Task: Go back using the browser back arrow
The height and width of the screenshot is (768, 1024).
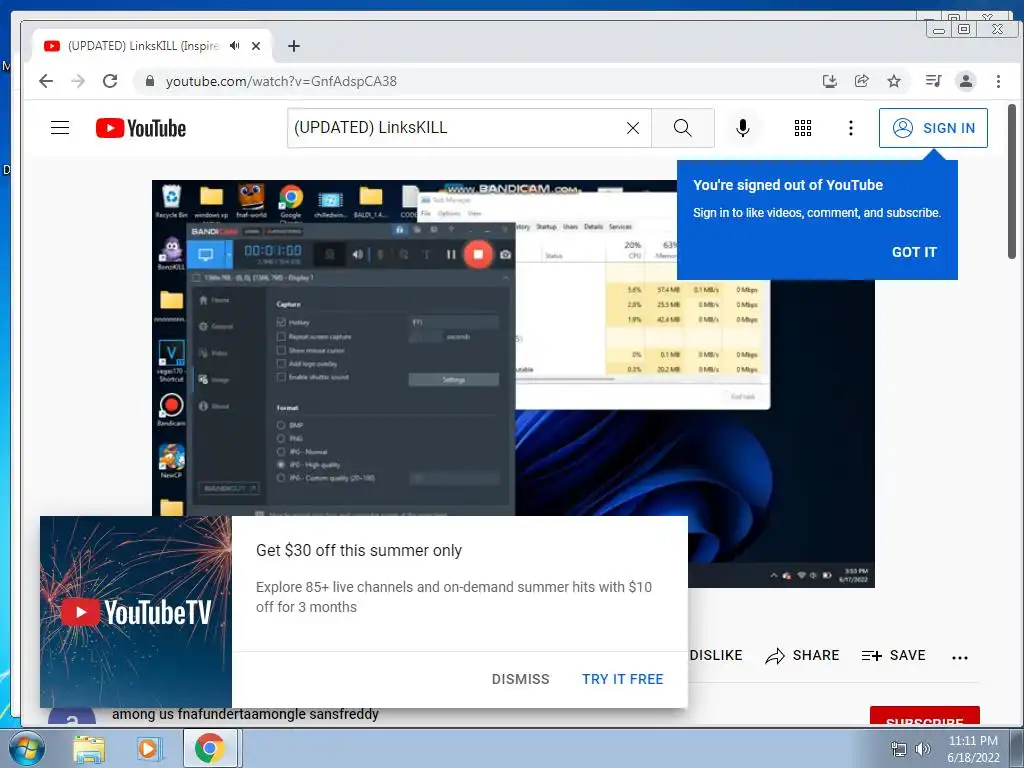Action: tap(46, 81)
